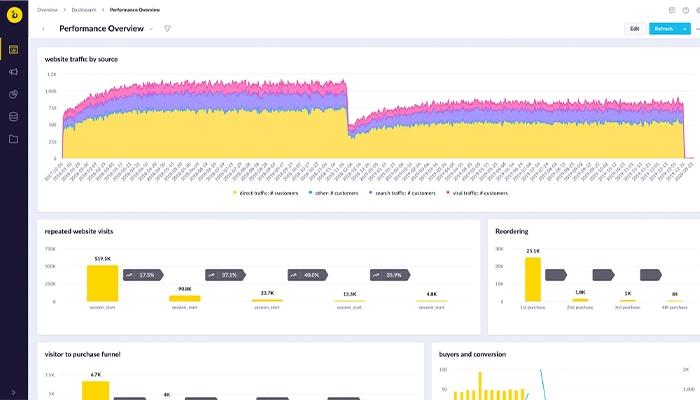This screenshot has height=400, width=700.
Task: Click the 1.8K value in Reordering
Action: [x=580, y=292]
